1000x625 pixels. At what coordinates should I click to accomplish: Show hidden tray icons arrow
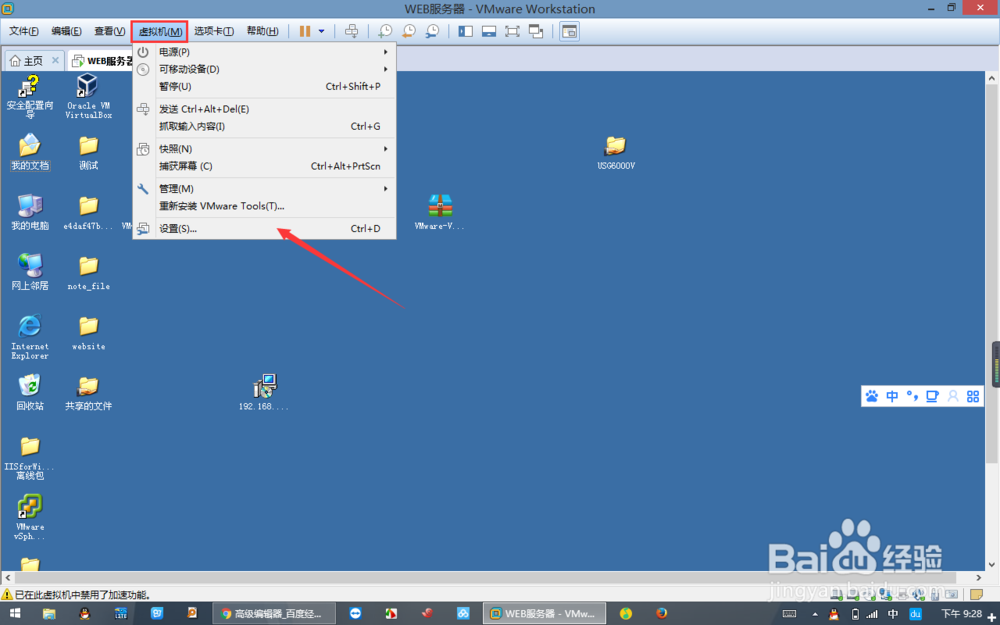[x=814, y=614]
